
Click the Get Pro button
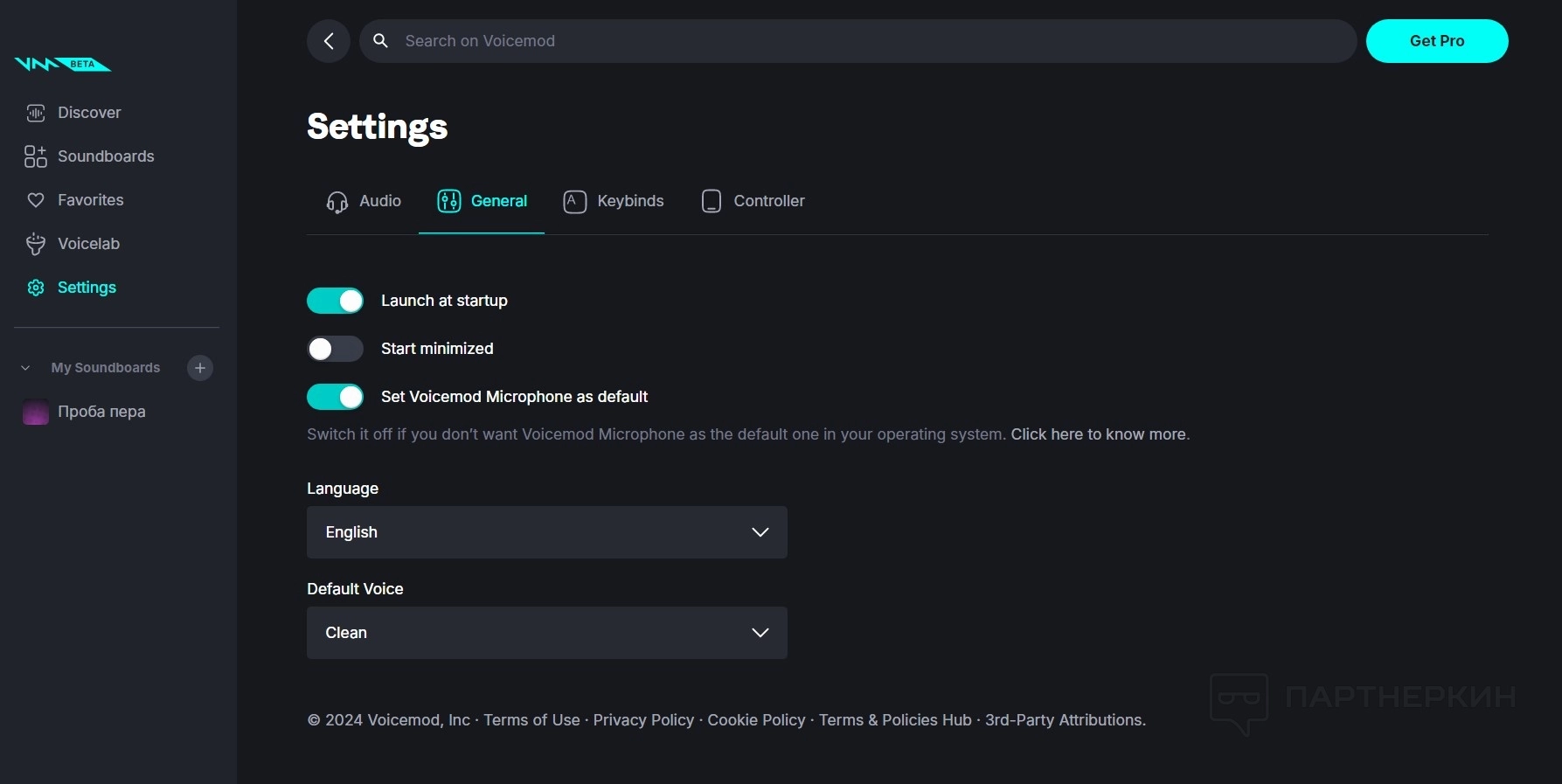[1436, 41]
